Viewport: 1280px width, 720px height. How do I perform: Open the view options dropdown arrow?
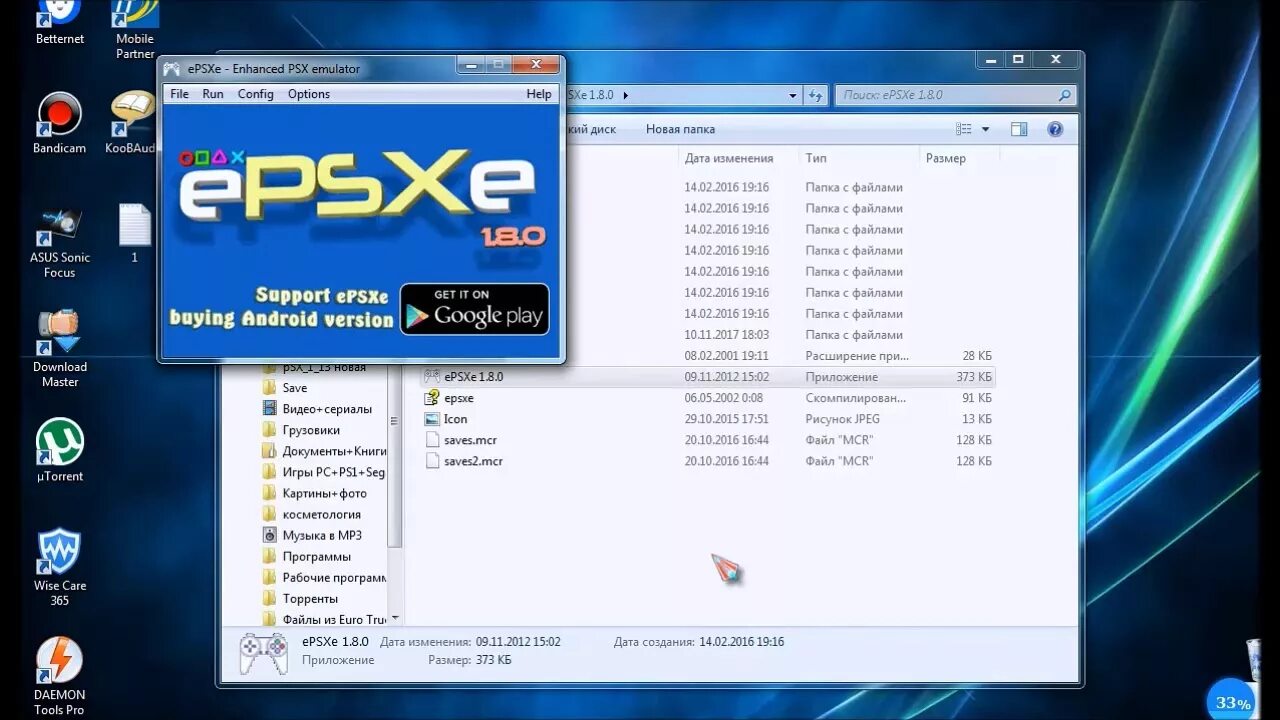985,129
